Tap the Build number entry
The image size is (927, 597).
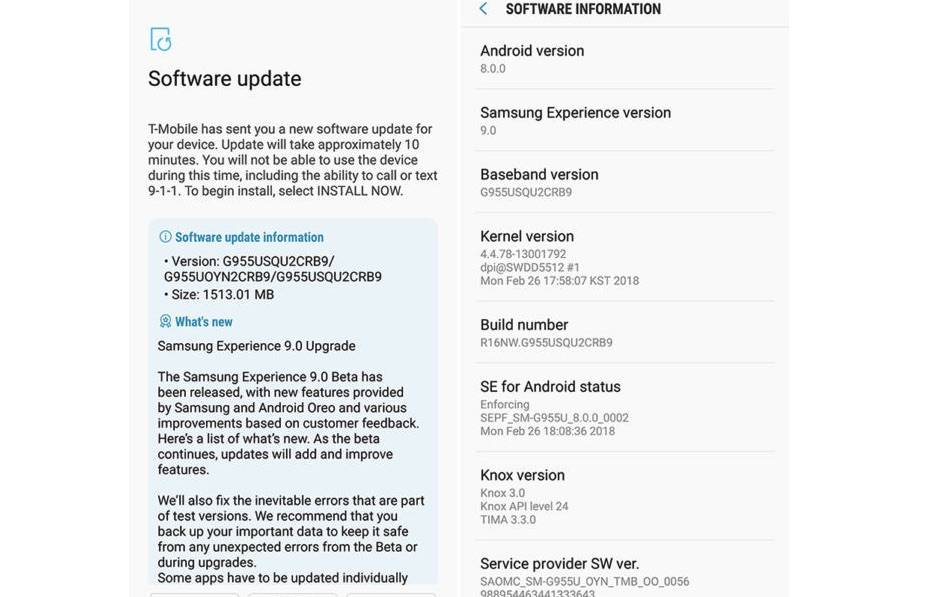624,333
